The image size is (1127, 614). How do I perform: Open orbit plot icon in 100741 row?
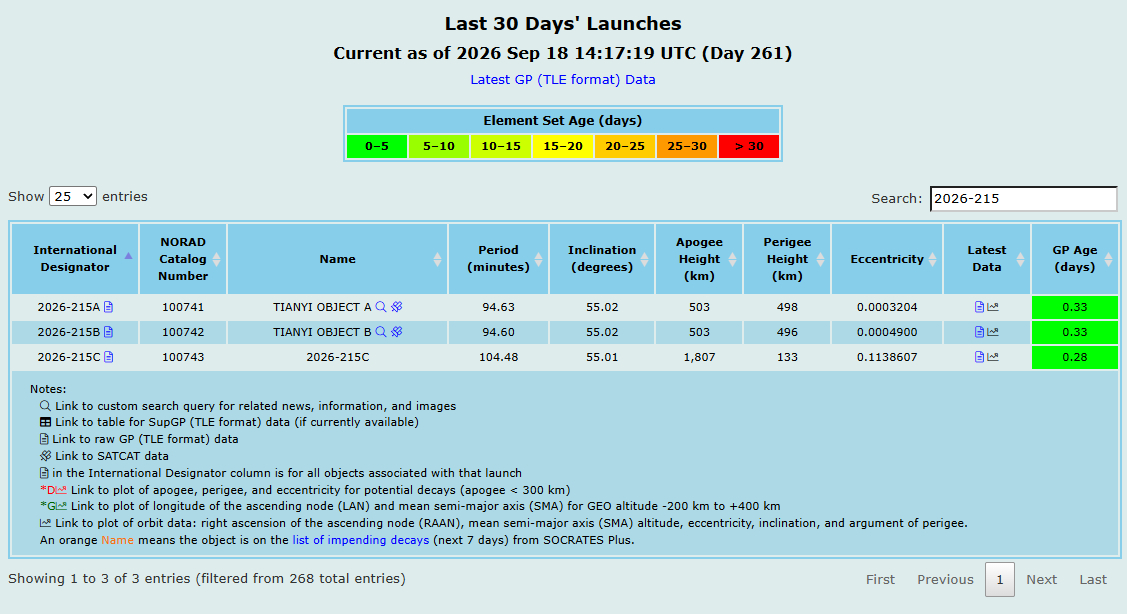coord(993,307)
